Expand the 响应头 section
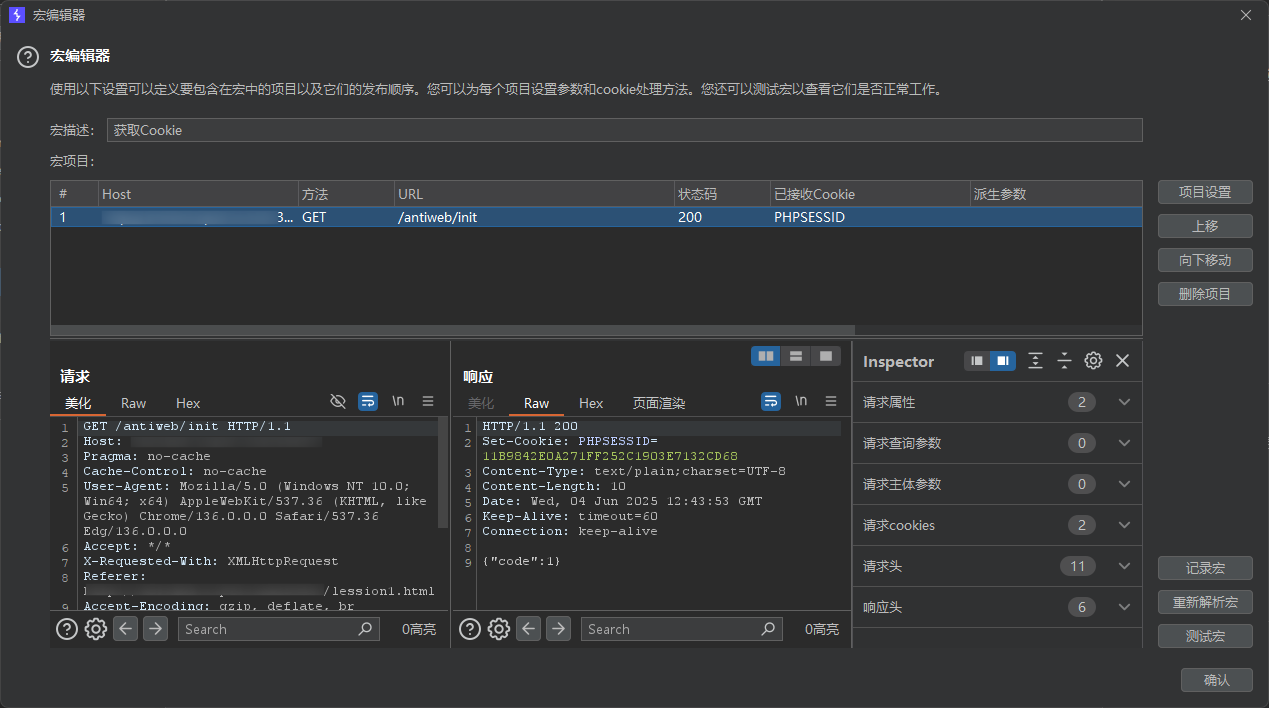1269x708 pixels. (1124, 607)
